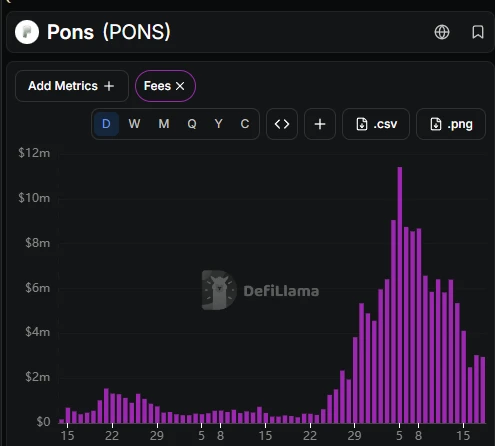Click the $6m y-axis label
Image resolution: width=495 pixels, height=446 pixels.
pyautogui.click(x=37, y=288)
